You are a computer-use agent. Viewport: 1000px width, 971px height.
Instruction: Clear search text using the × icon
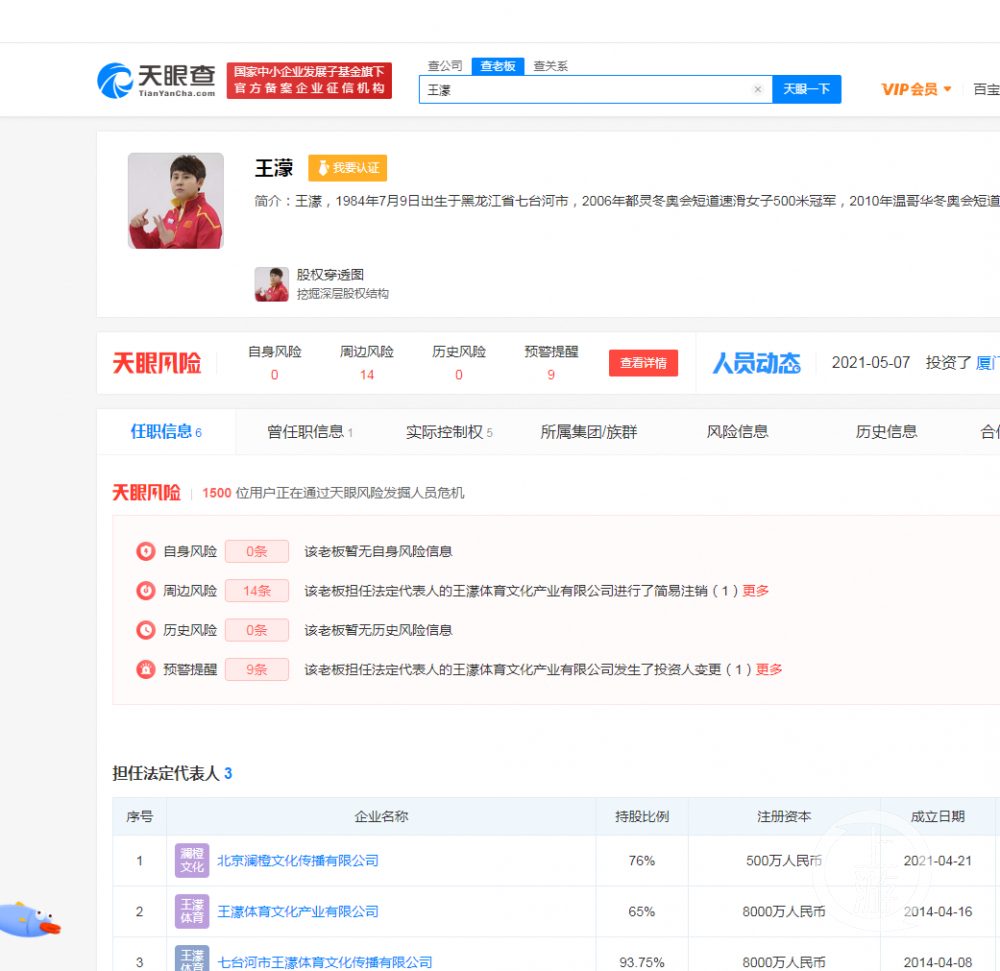click(757, 89)
